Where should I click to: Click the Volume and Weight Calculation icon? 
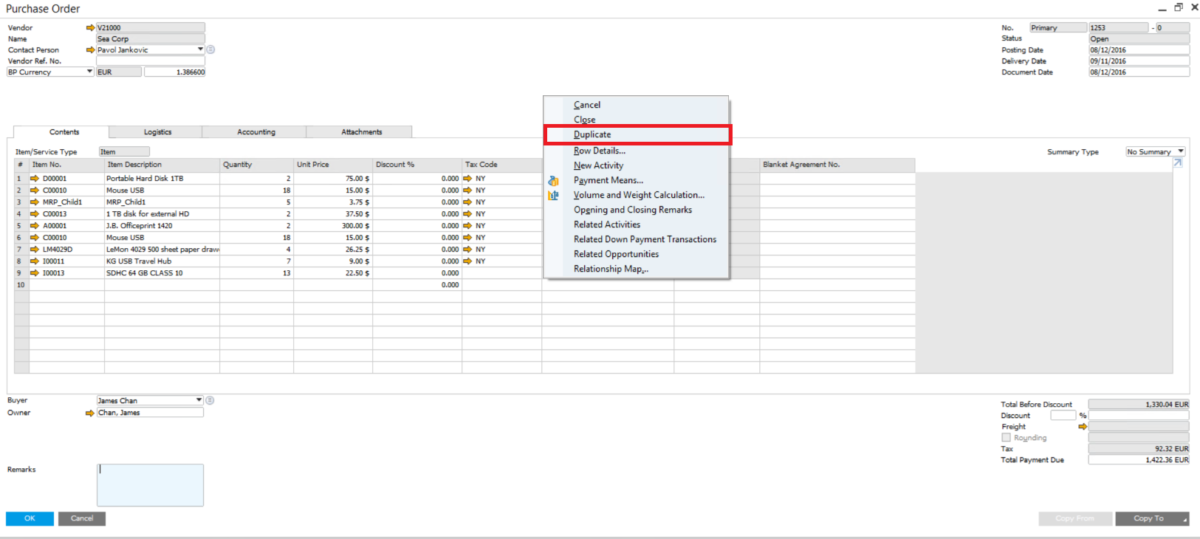(553, 195)
